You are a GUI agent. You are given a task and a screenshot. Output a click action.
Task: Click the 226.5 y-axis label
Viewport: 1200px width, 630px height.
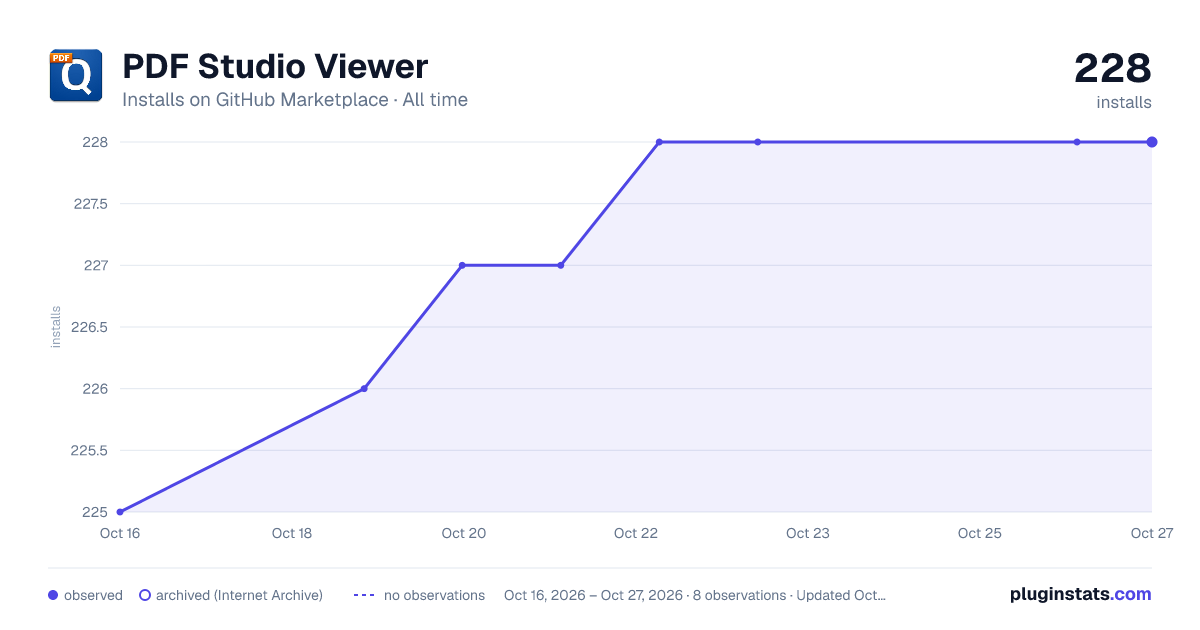(90, 327)
